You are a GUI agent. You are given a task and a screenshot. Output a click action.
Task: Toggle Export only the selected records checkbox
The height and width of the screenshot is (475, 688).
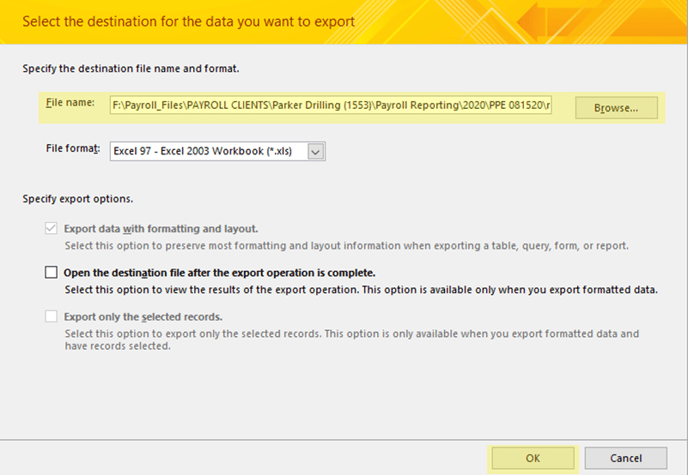tap(51, 317)
